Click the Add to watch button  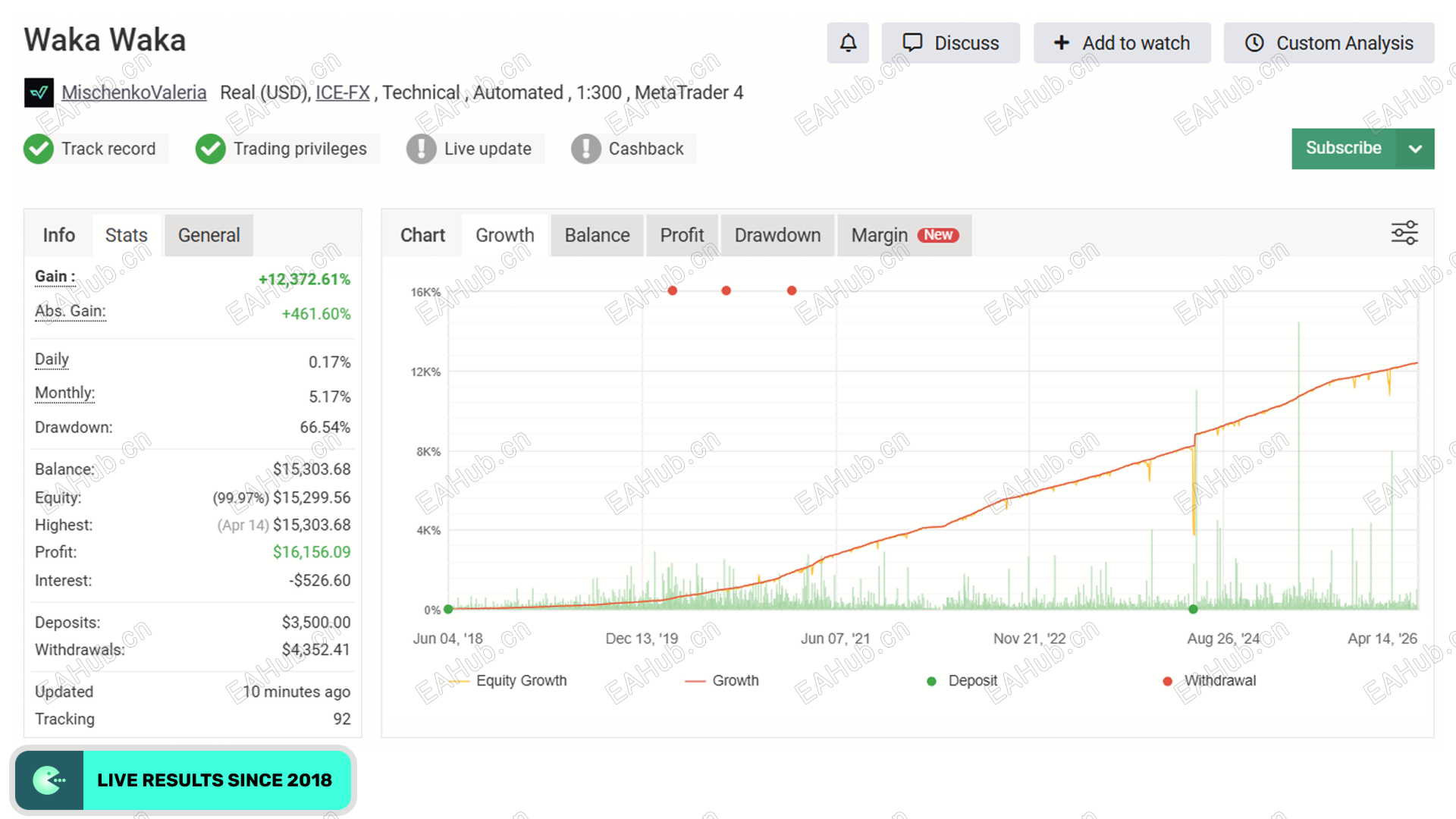point(1122,43)
